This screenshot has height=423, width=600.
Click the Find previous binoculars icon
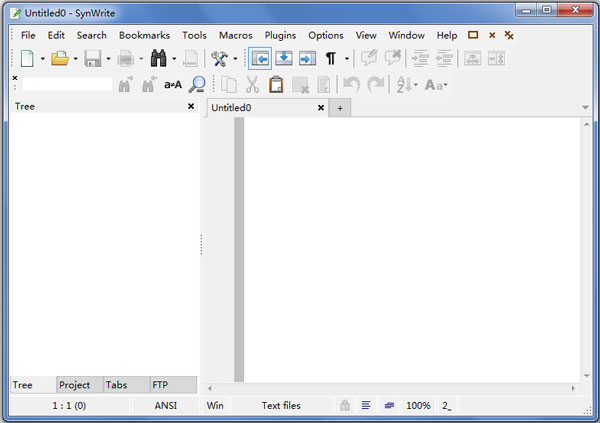[149, 85]
